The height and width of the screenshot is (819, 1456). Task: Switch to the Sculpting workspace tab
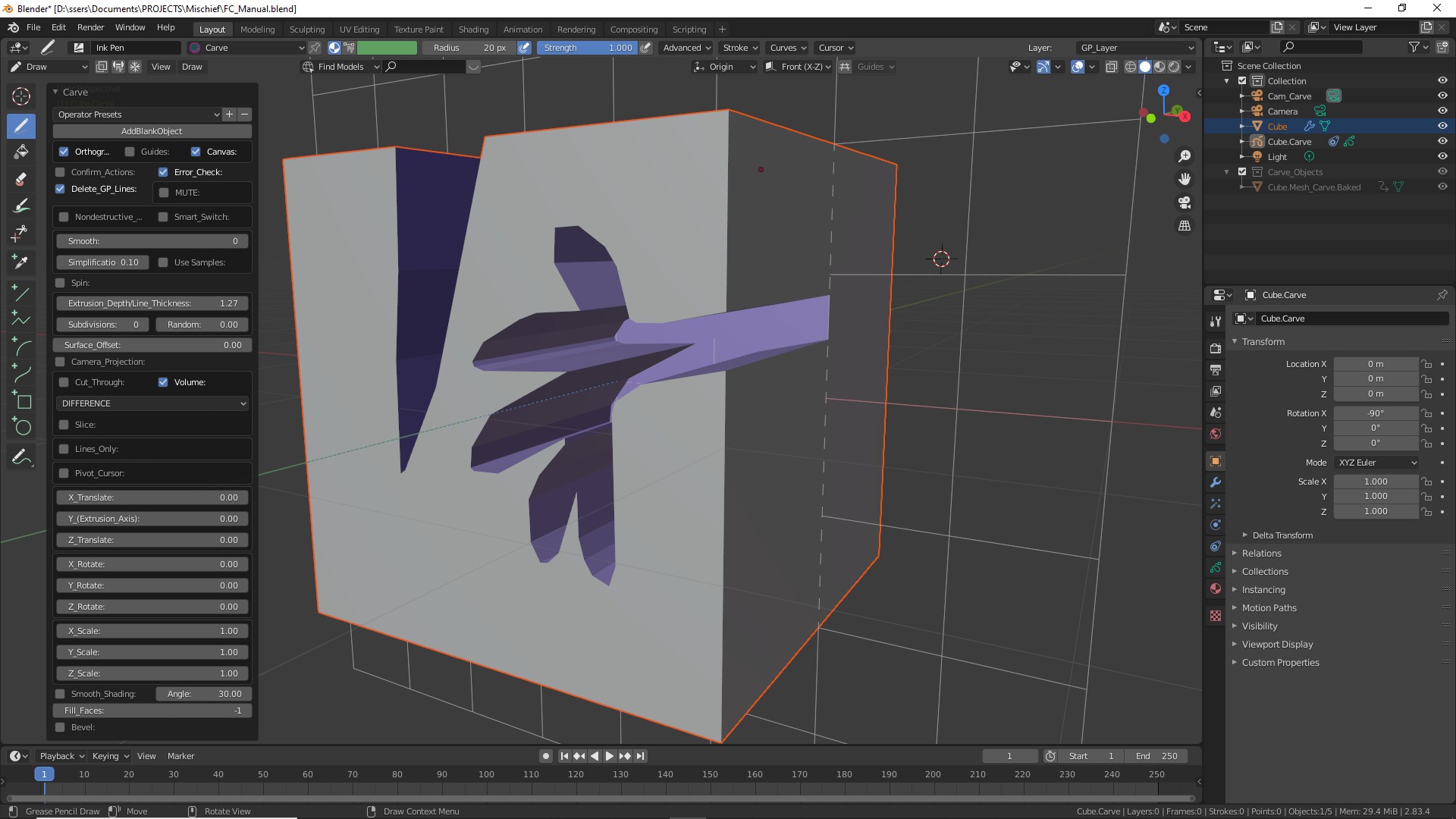pos(306,30)
